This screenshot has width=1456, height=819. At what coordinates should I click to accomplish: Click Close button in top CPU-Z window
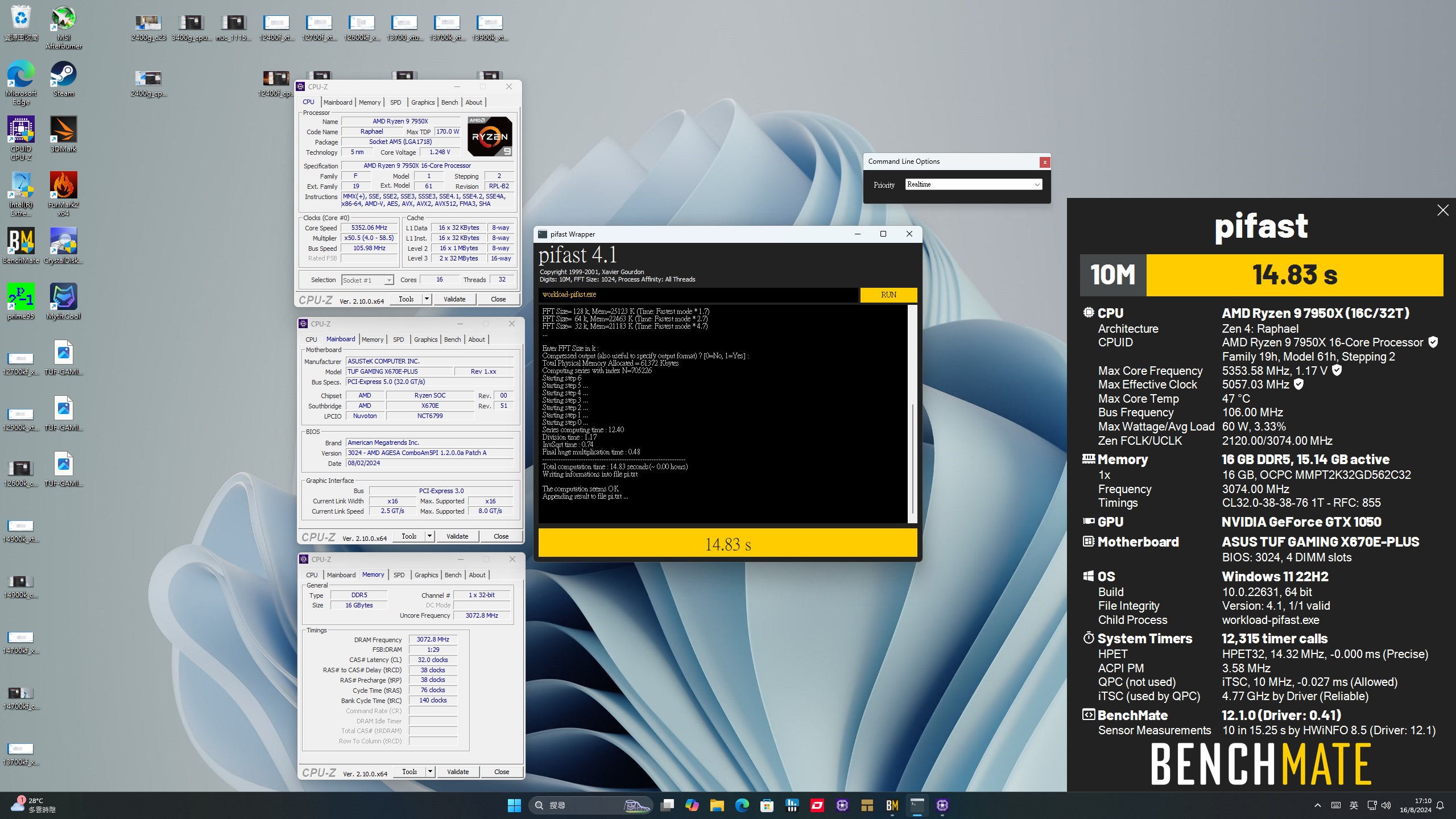click(x=498, y=299)
